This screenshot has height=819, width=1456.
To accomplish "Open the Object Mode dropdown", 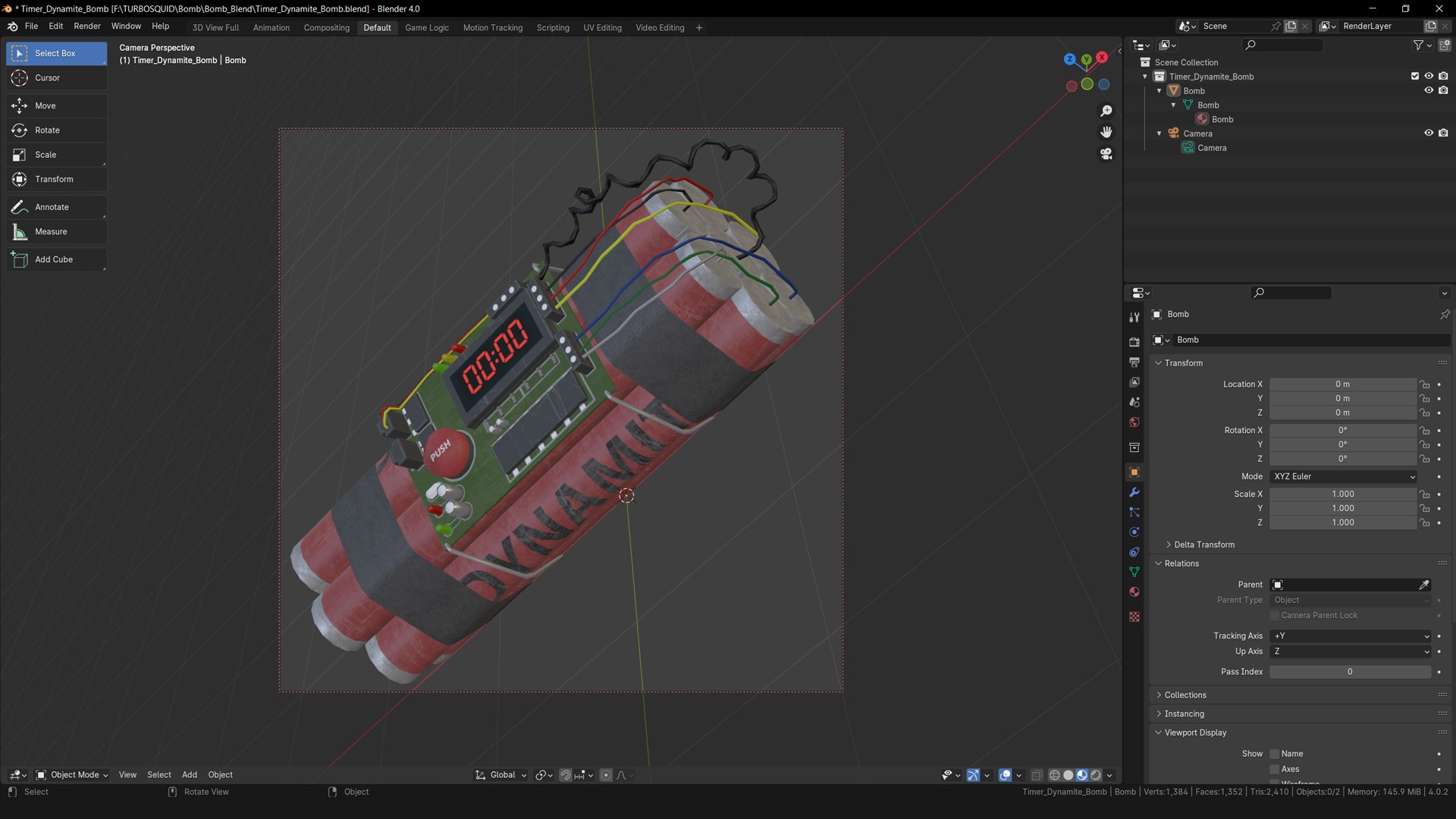I will click(72, 775).
